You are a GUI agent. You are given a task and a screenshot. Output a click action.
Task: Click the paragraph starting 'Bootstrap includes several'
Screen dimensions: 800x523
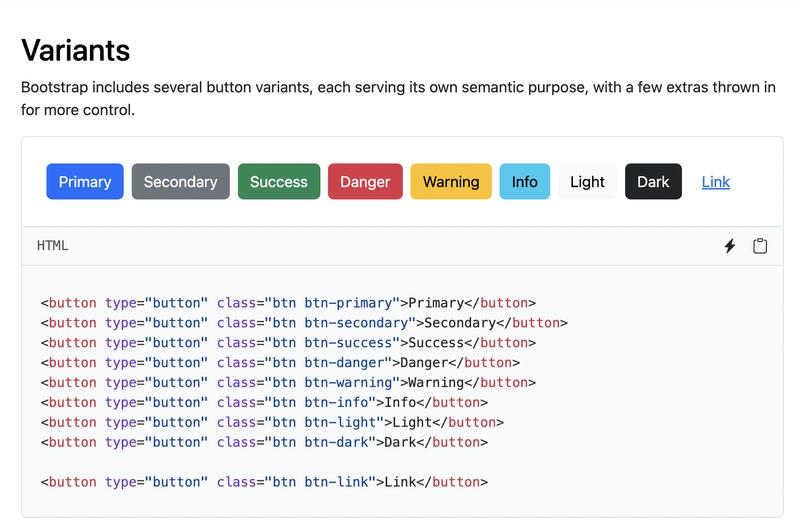coord(398,98)
